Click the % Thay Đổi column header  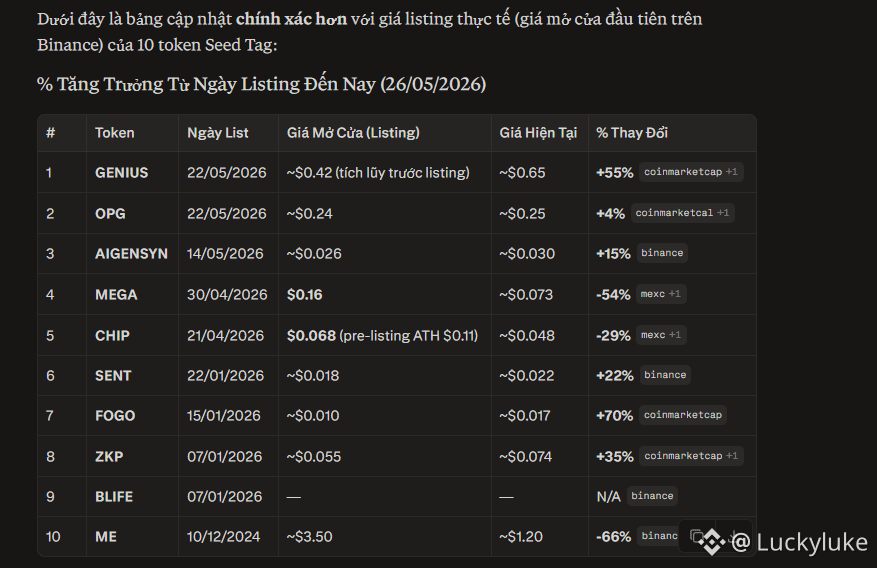point(632,133)
